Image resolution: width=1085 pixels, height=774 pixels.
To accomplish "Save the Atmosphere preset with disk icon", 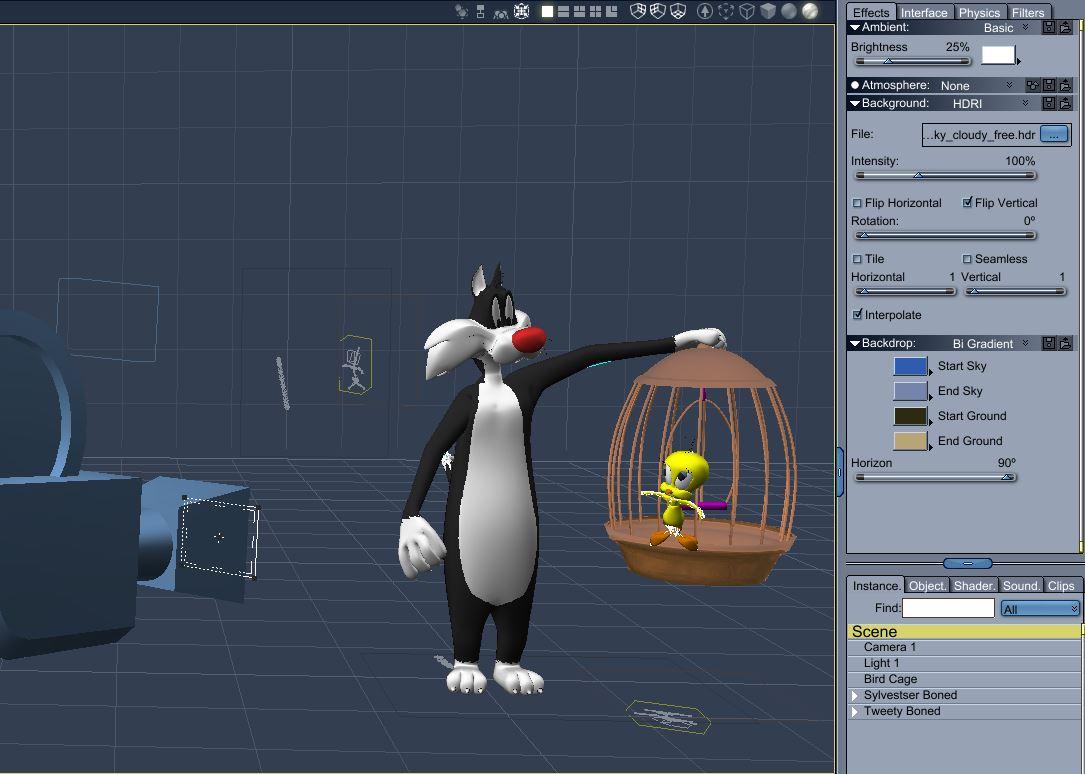I will point(1049,85).
